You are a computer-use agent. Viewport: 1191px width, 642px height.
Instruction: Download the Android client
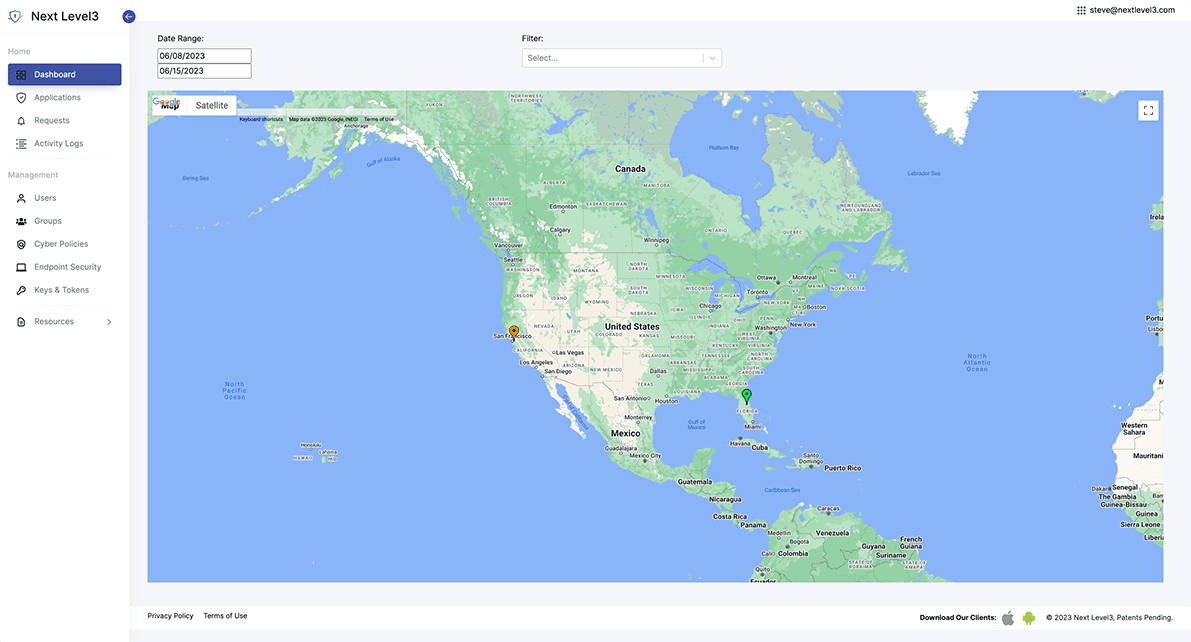[x=1028, y=618]
